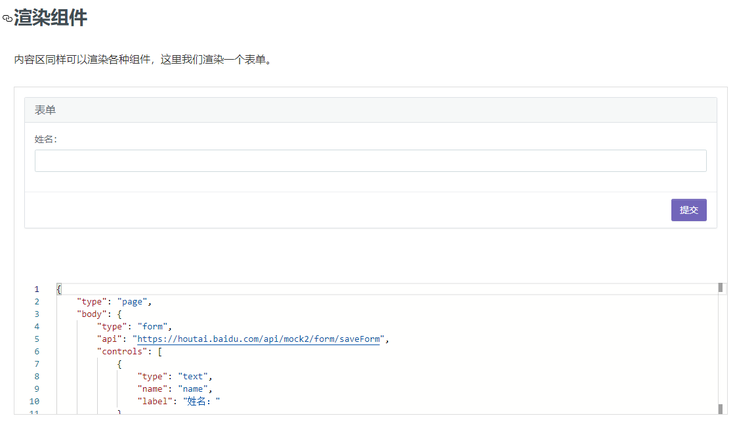This screenshot has height=439, width=756.
Task: Click line number 6 in editor gutter
Action: tap(36, 352)
